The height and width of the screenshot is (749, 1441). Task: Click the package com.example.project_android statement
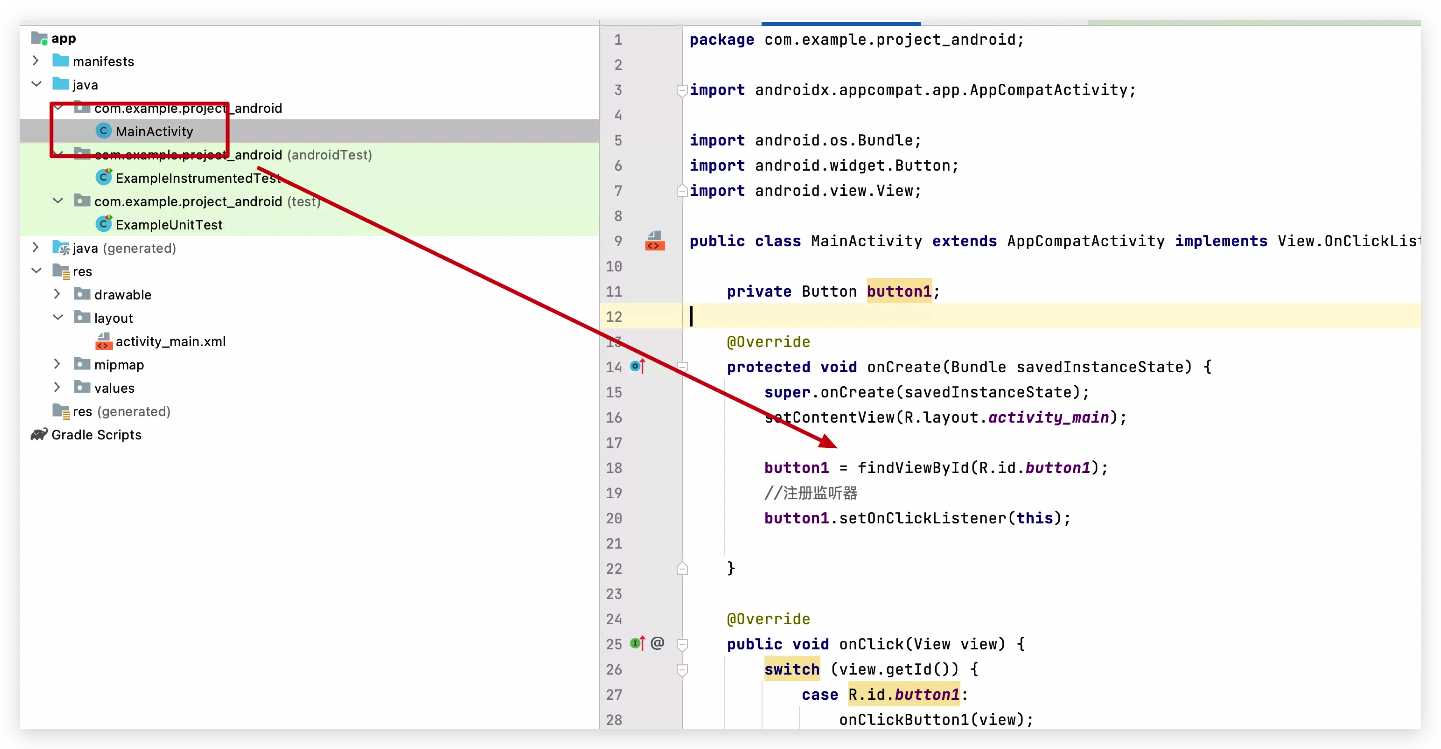857,40
